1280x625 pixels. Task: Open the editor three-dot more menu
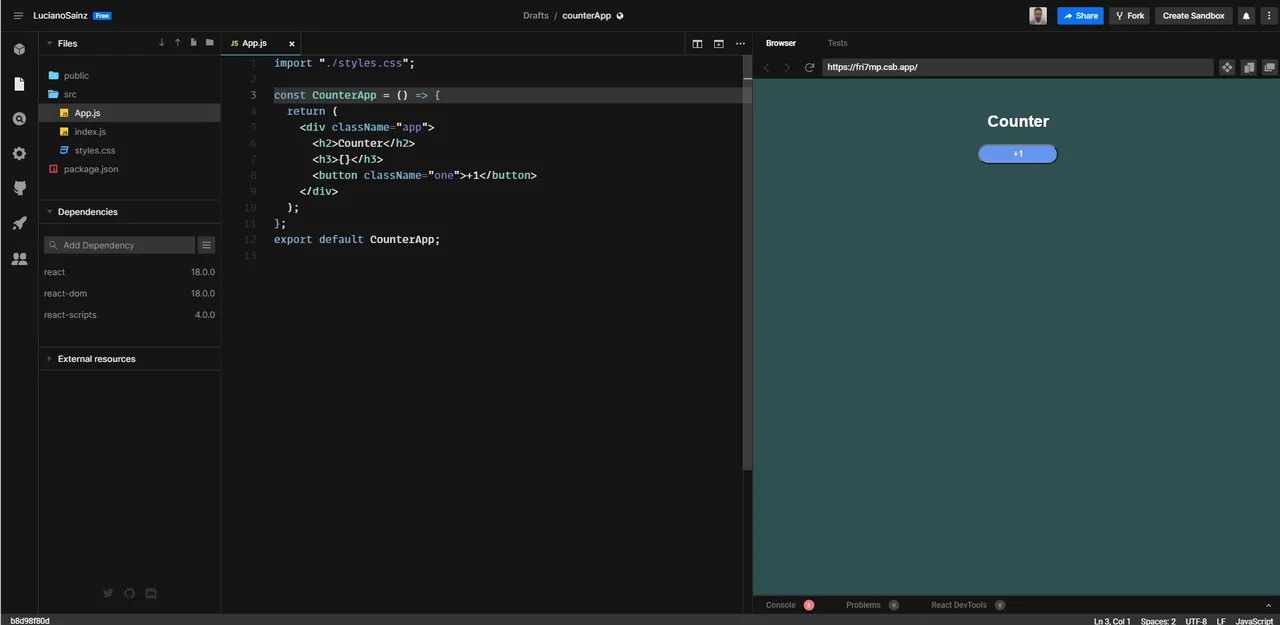pyautogui.click(x=740, y=44)
